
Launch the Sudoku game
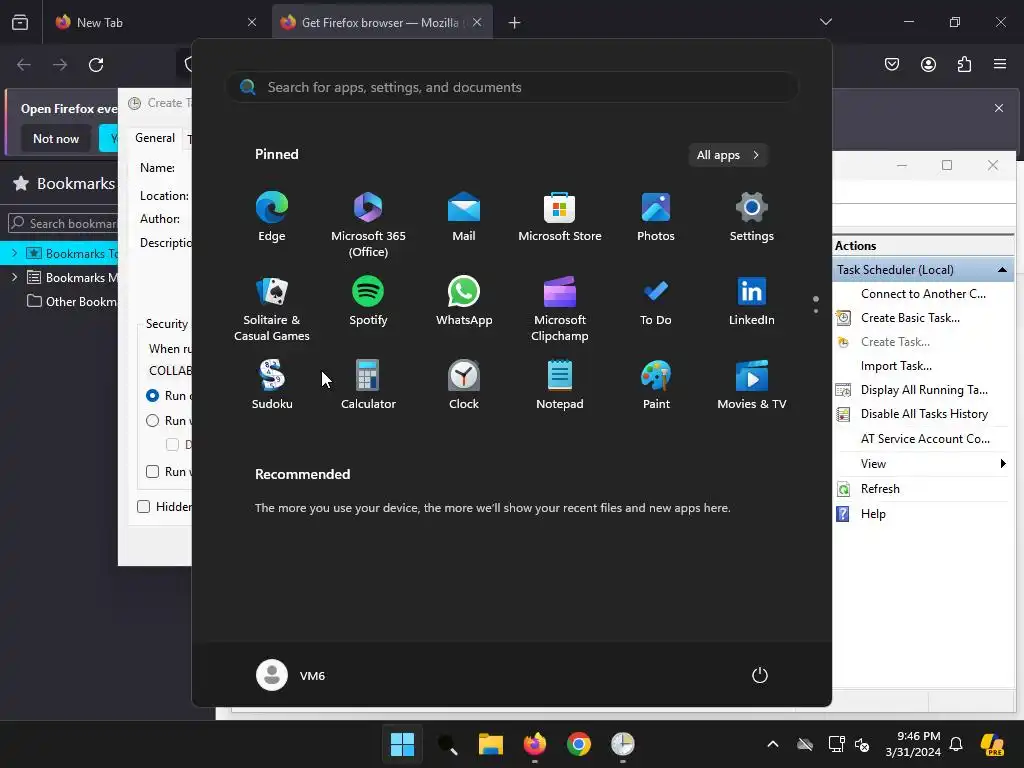[272, 385]
